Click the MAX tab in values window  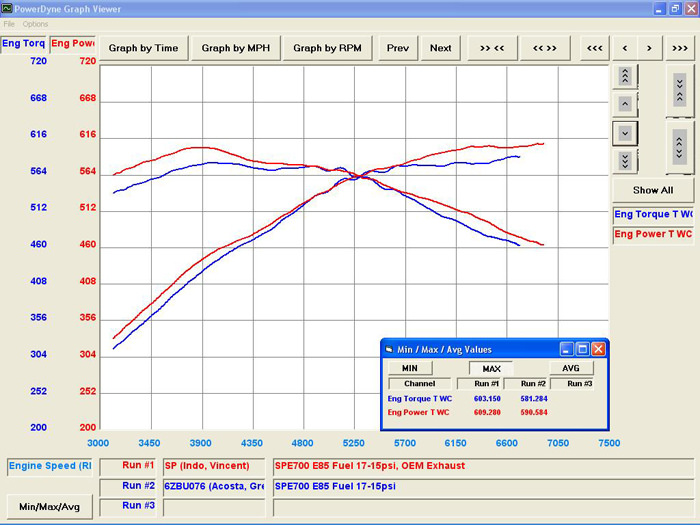tap(491, 369)
